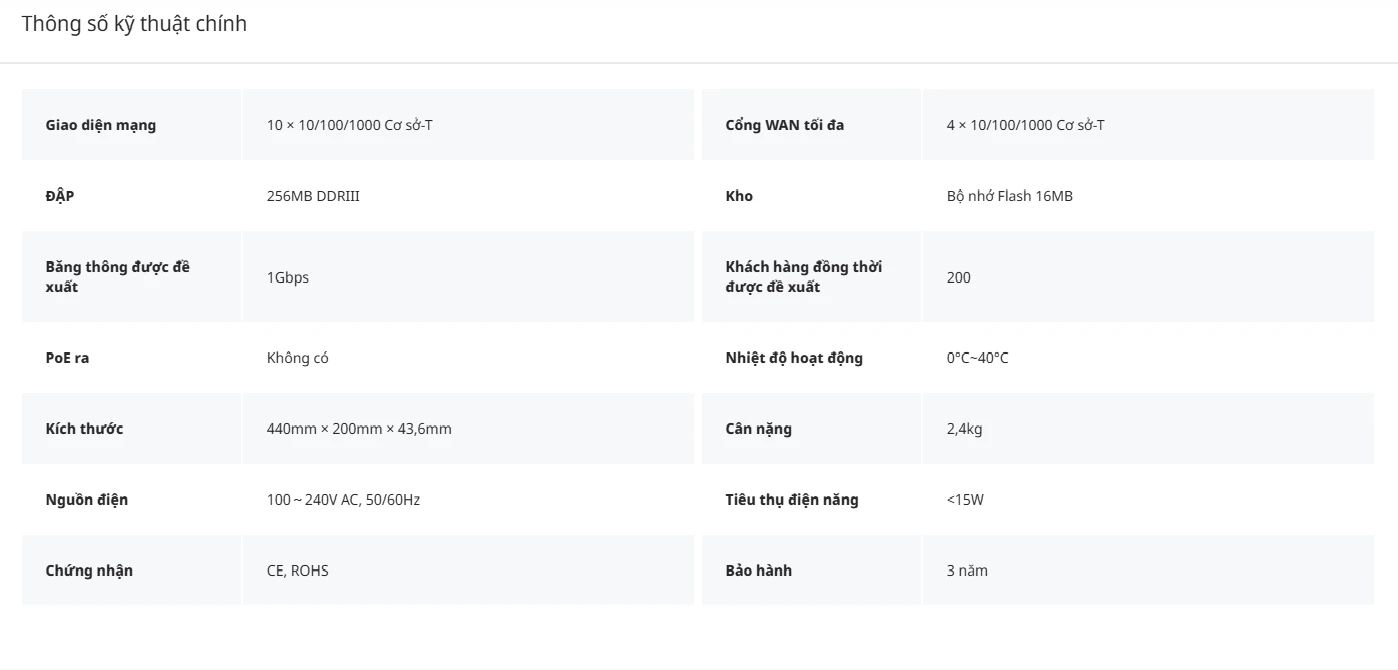The image size is (1398, 670).
Task: Select the 'Kích thước' label
Action: pos(85,429)
